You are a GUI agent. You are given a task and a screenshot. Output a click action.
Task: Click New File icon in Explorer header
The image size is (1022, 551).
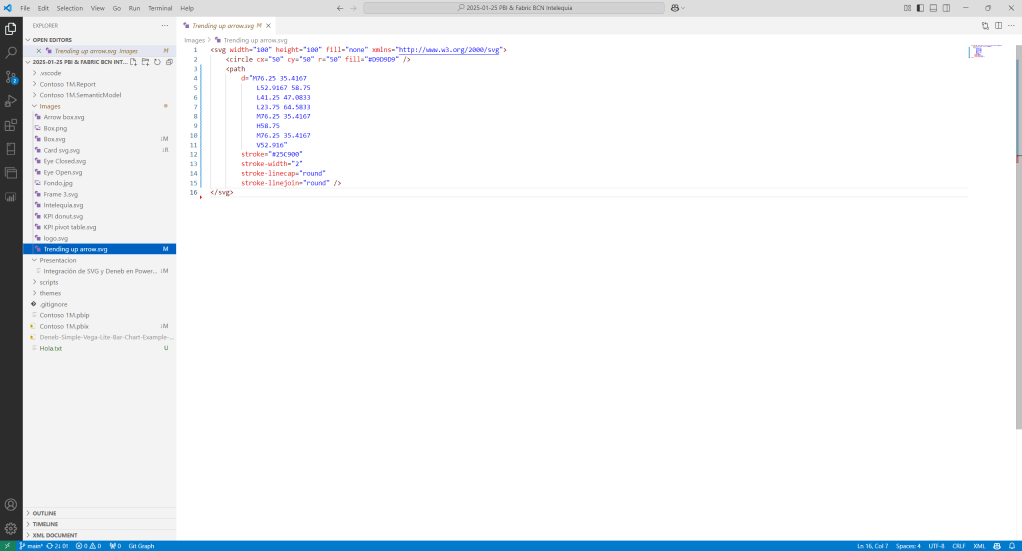(x=133, y=62)
